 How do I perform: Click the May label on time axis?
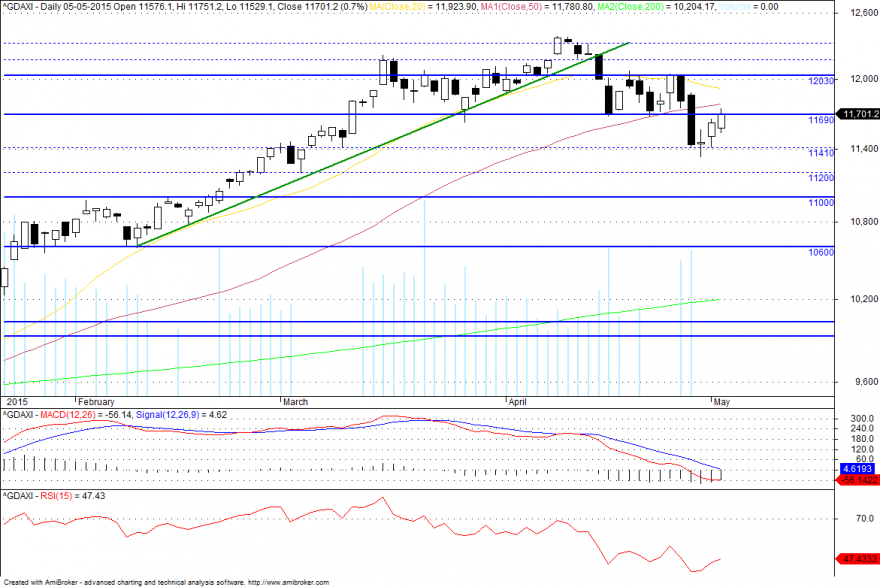pyautogui.click(x=722, y=402)
